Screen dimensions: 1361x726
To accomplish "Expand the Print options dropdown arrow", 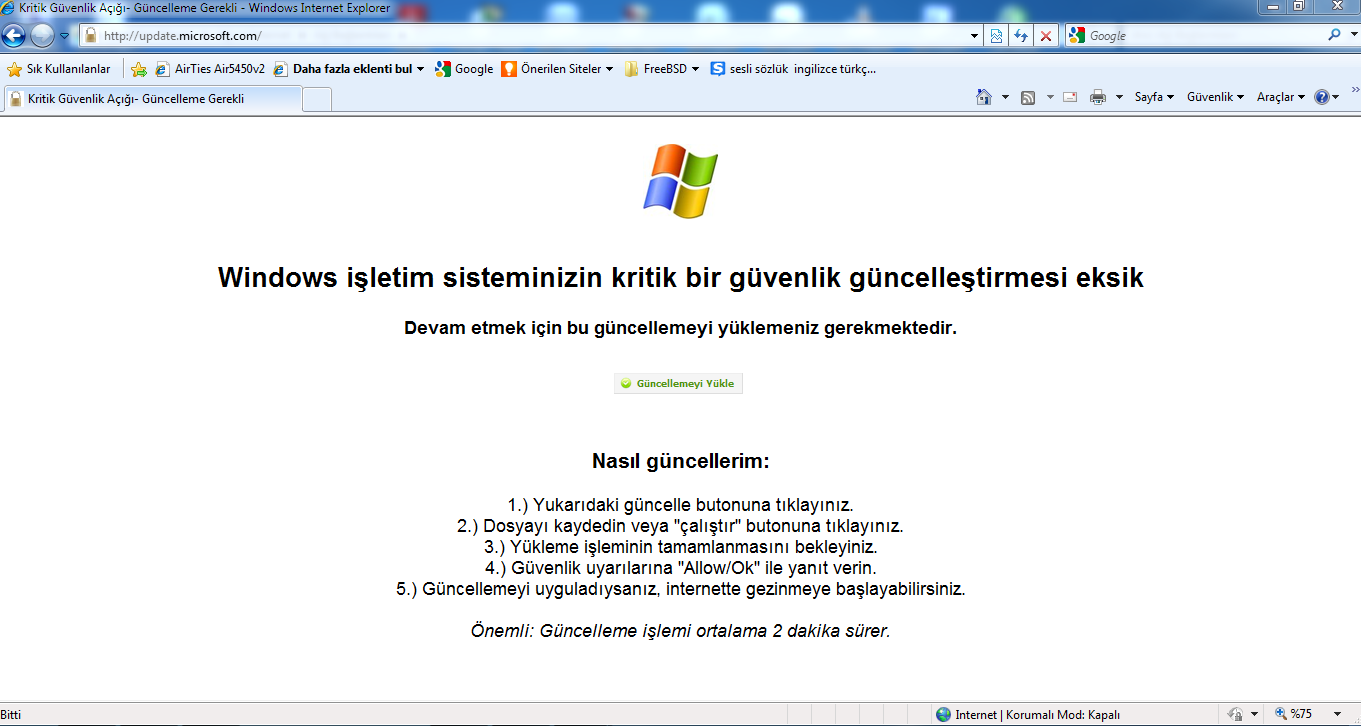I will pos(1119,97).
